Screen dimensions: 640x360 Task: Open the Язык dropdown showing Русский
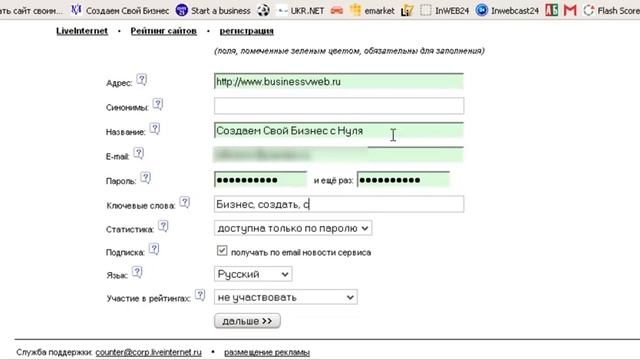[x=253, y=274]
